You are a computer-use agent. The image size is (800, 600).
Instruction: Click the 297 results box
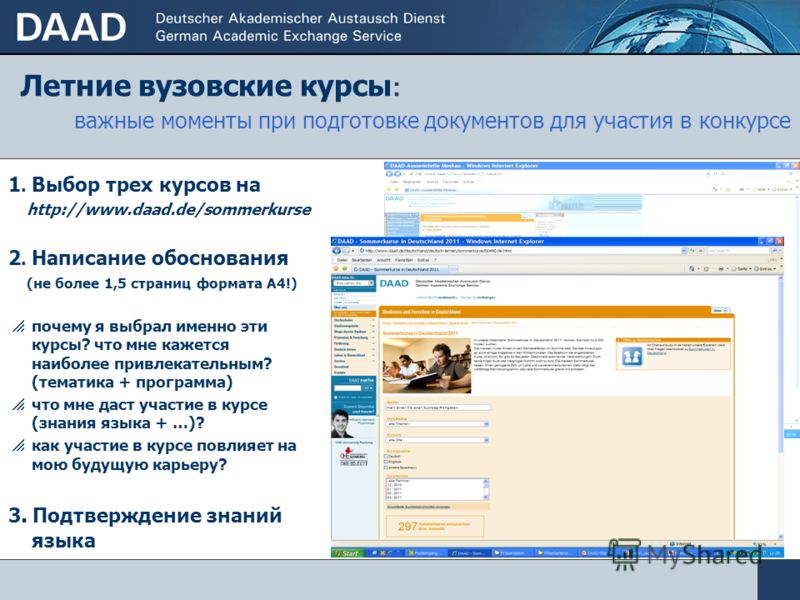(x=435, y=526)
